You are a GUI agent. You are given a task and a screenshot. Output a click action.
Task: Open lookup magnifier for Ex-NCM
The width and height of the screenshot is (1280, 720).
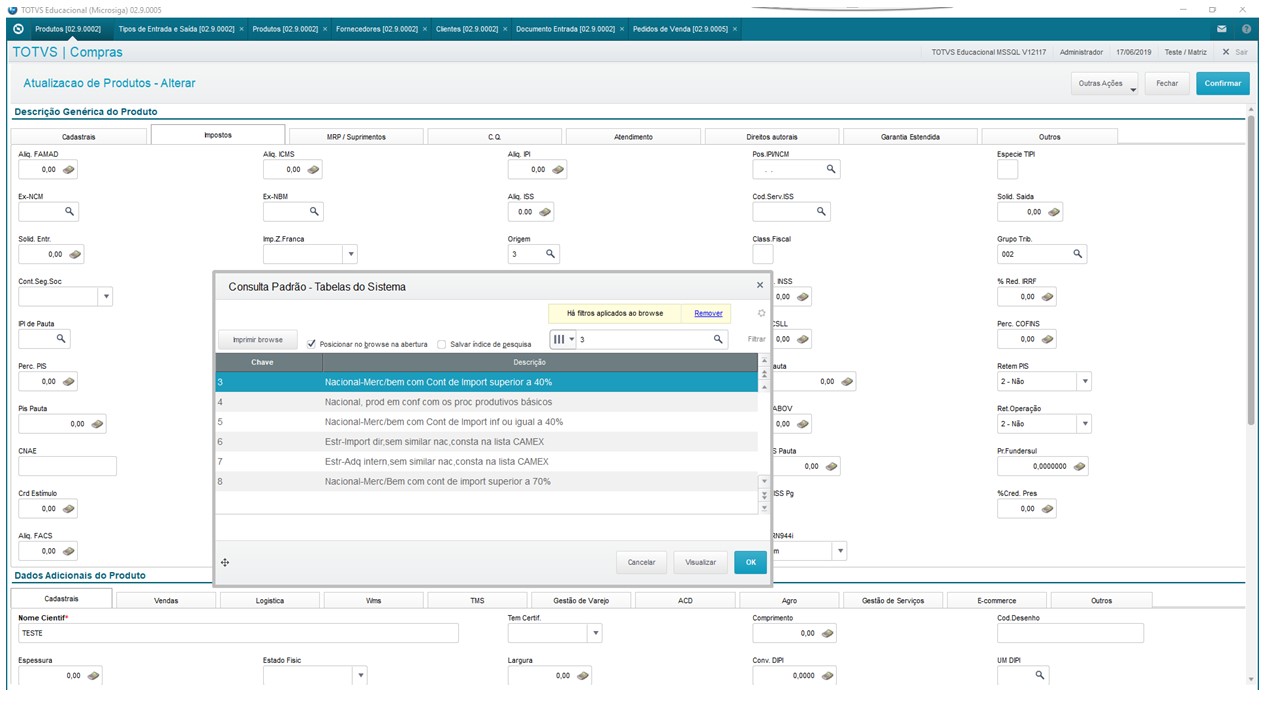tap(69, 212)
